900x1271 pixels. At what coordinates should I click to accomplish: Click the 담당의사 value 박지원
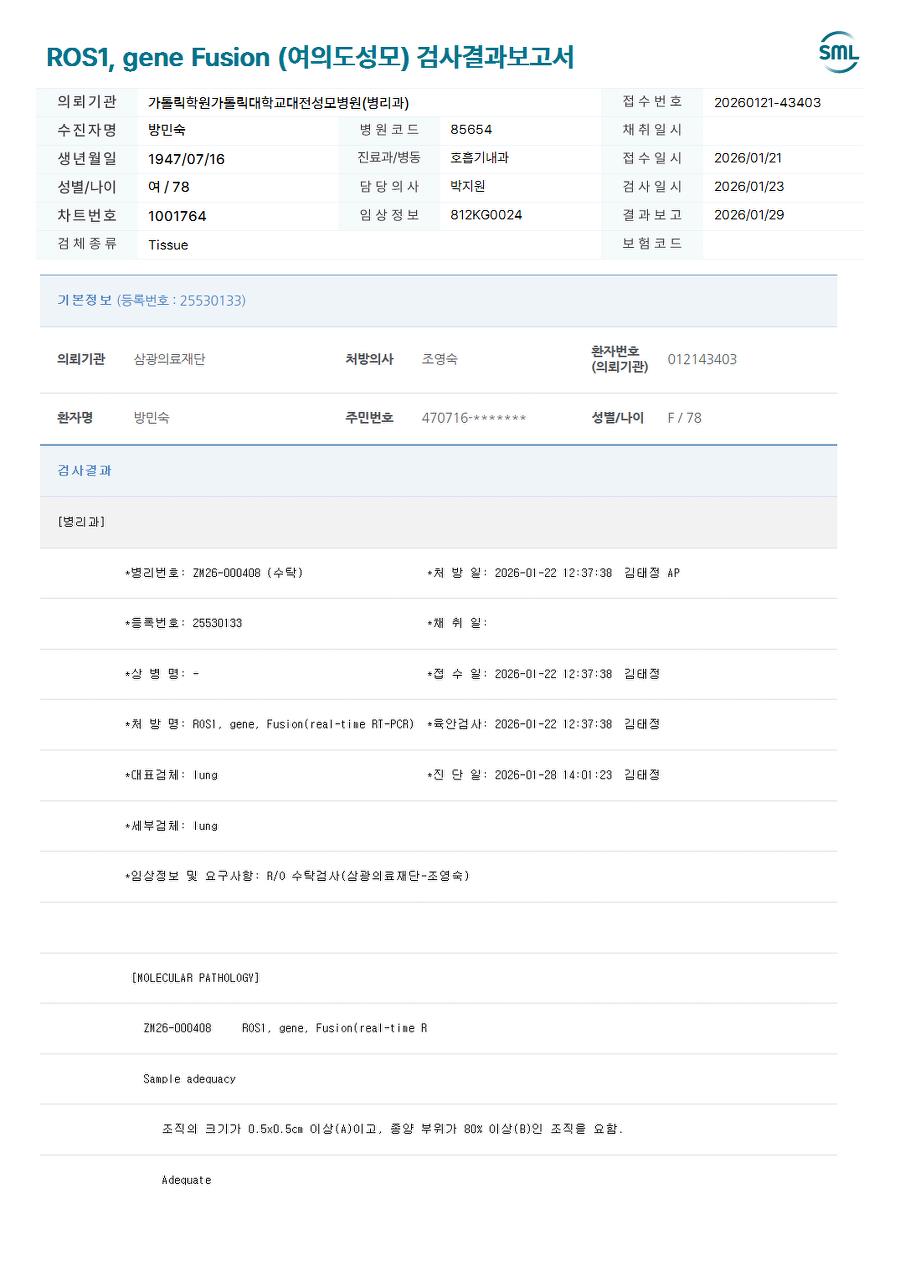(468, 186)
